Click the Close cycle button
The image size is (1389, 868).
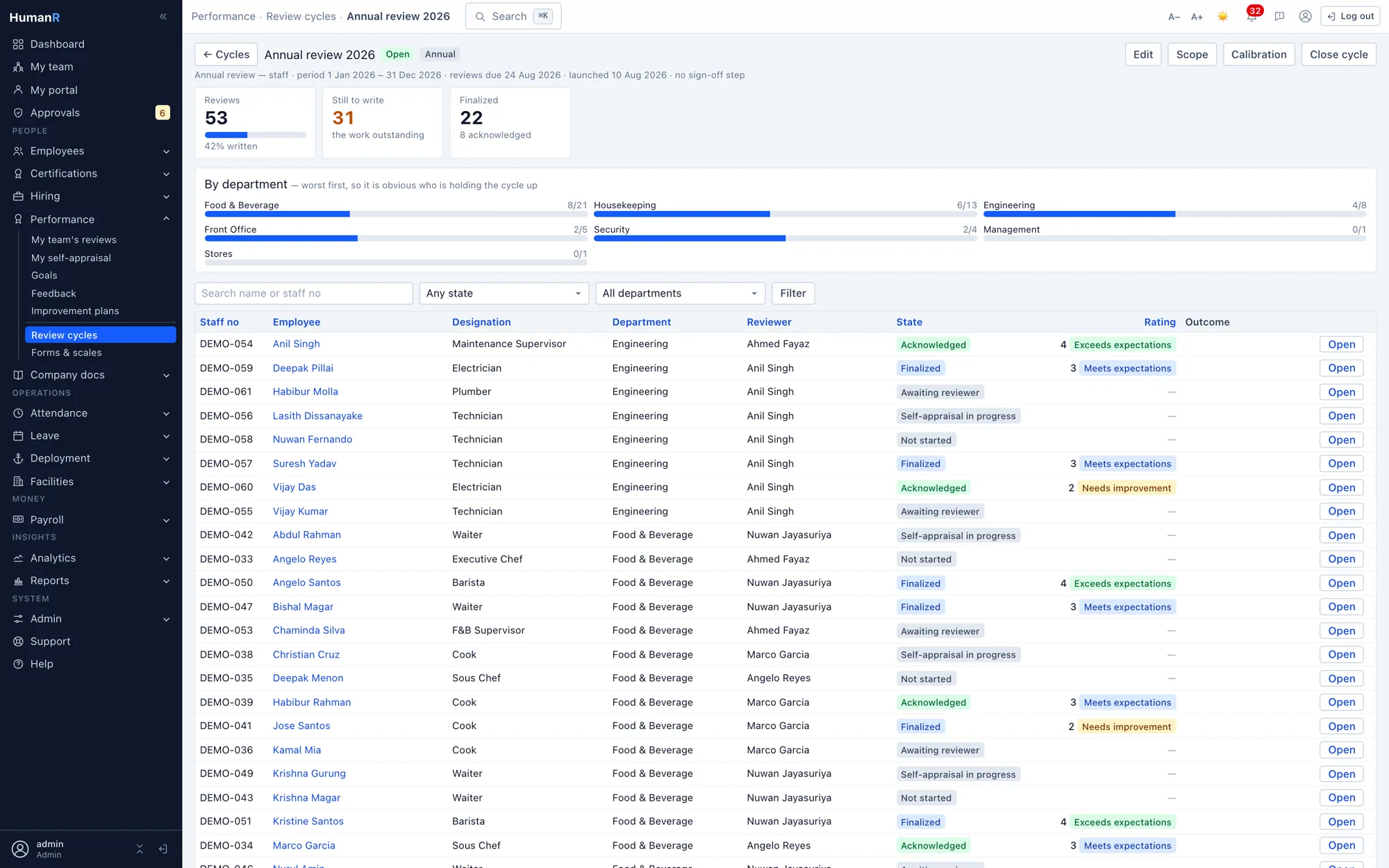pyautogui.click(x=1338, y=55)
